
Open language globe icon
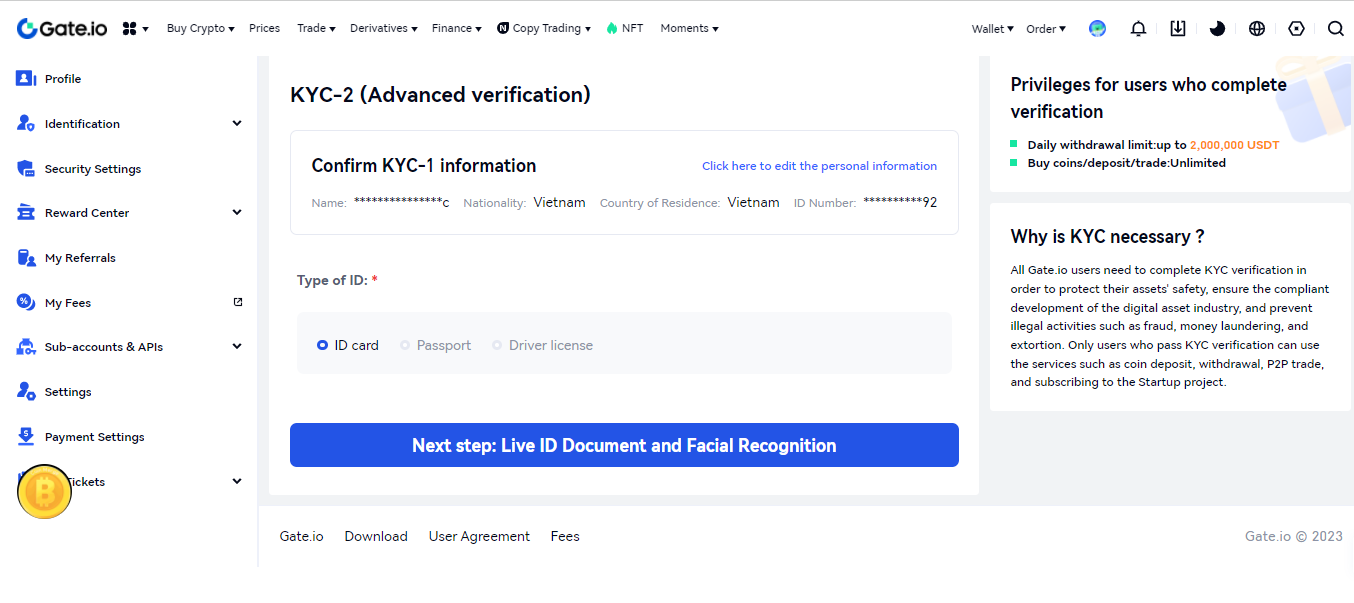pos(1257,29)
